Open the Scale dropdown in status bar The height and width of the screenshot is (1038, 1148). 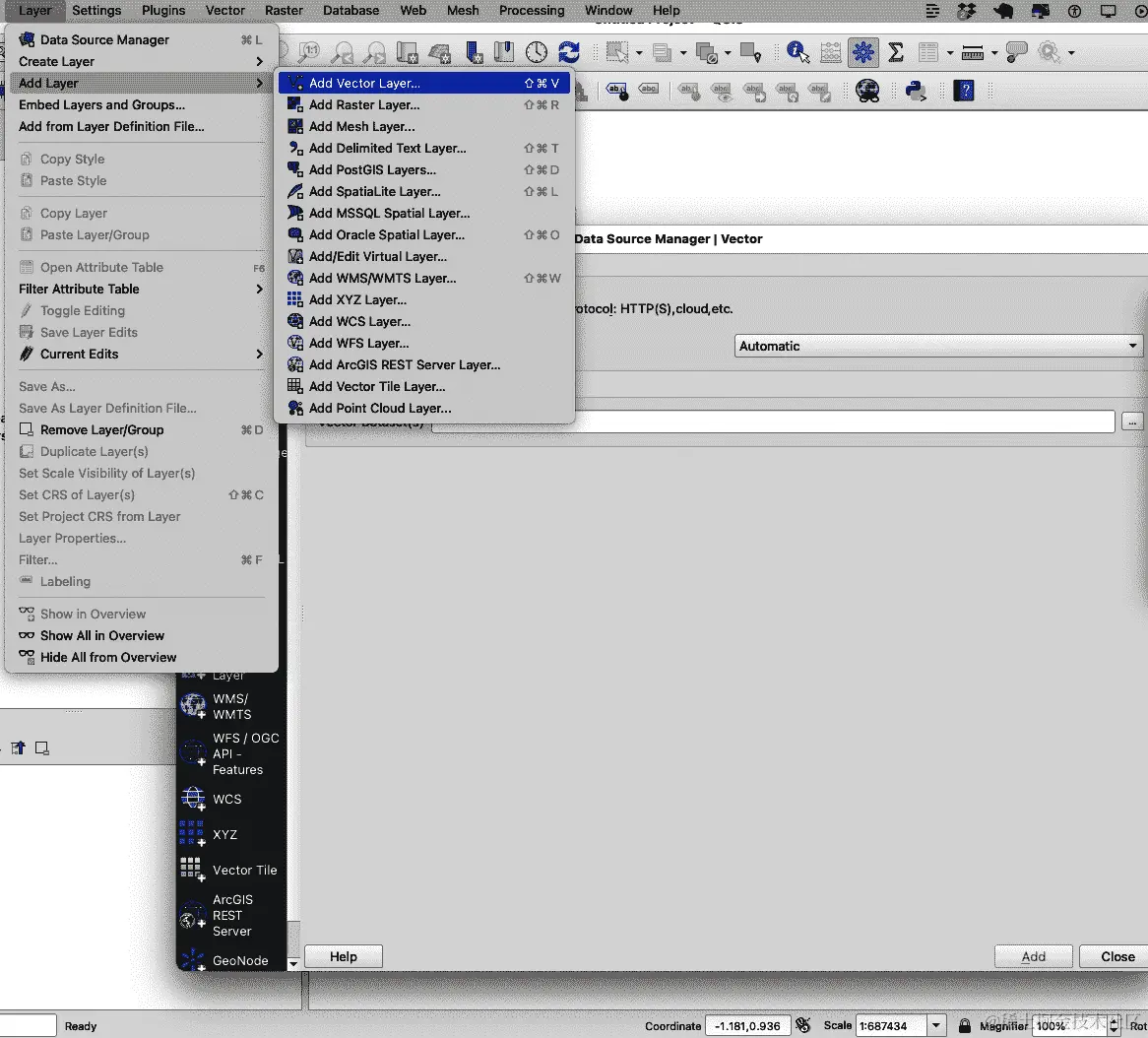click(936, 1025)
